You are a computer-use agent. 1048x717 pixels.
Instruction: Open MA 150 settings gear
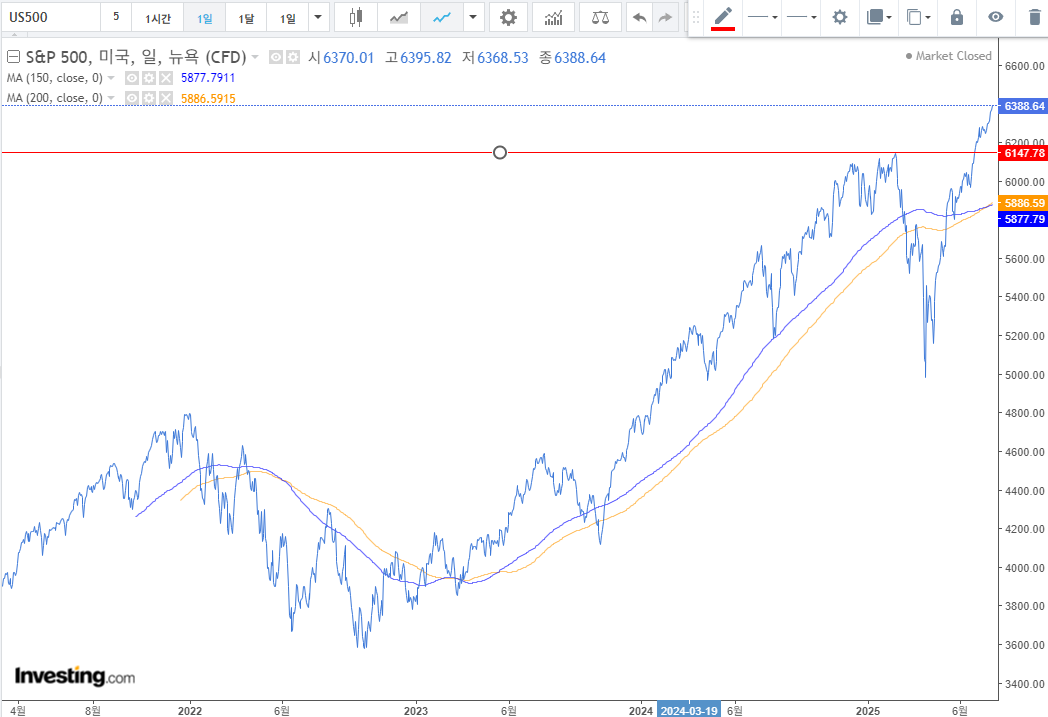[x=148, y=78]
